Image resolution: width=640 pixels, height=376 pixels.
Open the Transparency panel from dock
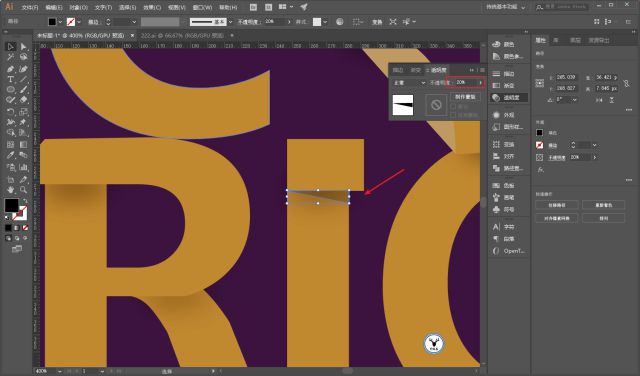509,98
